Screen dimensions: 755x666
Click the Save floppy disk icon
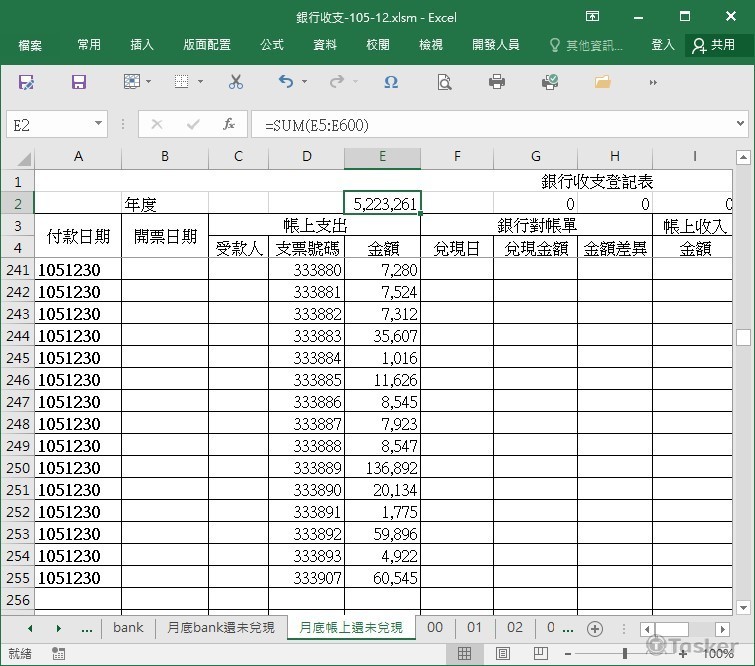click(78, 82)
